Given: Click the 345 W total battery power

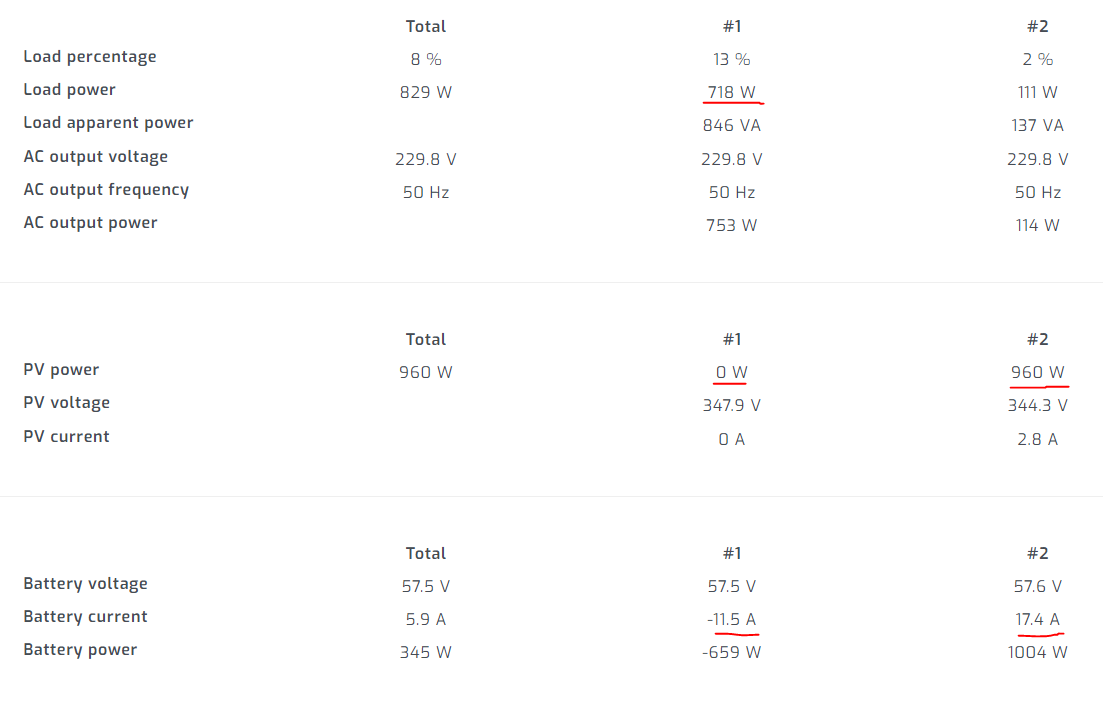Looking at the screenshot, I should [426, 652].
